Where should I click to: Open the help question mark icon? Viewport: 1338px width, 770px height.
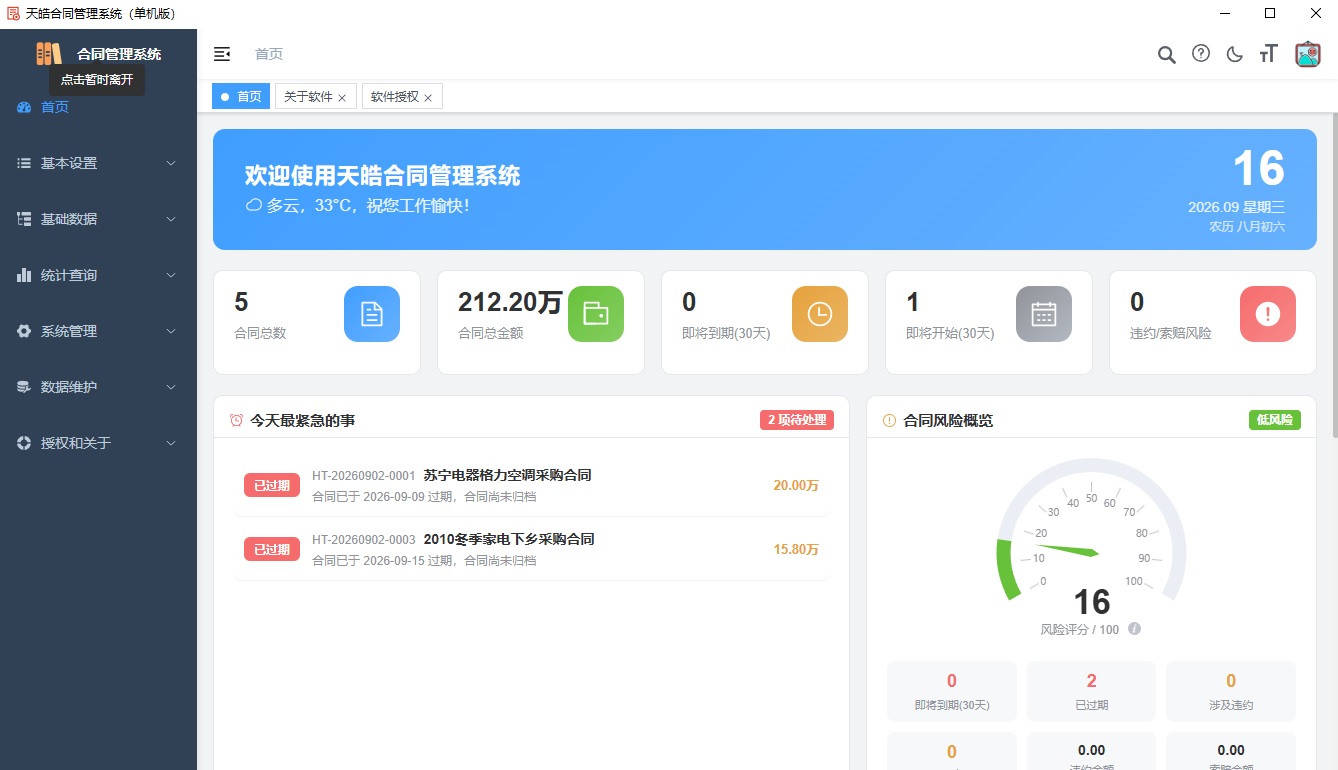click(1201, 54)
